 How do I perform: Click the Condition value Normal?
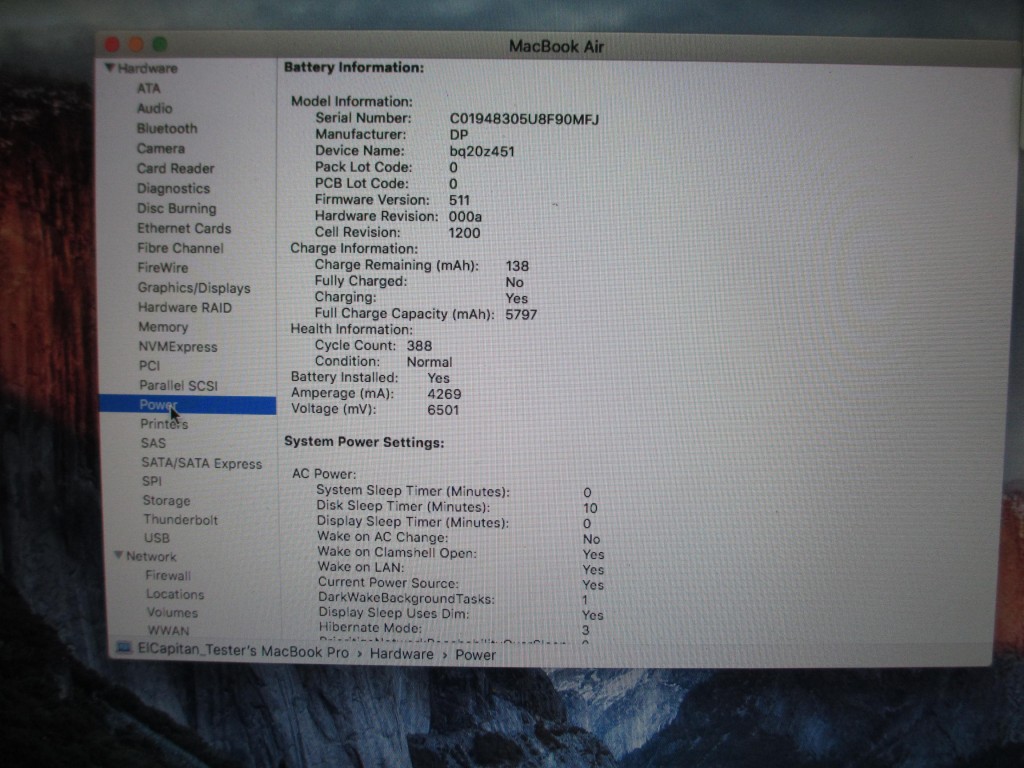[429, 362]
